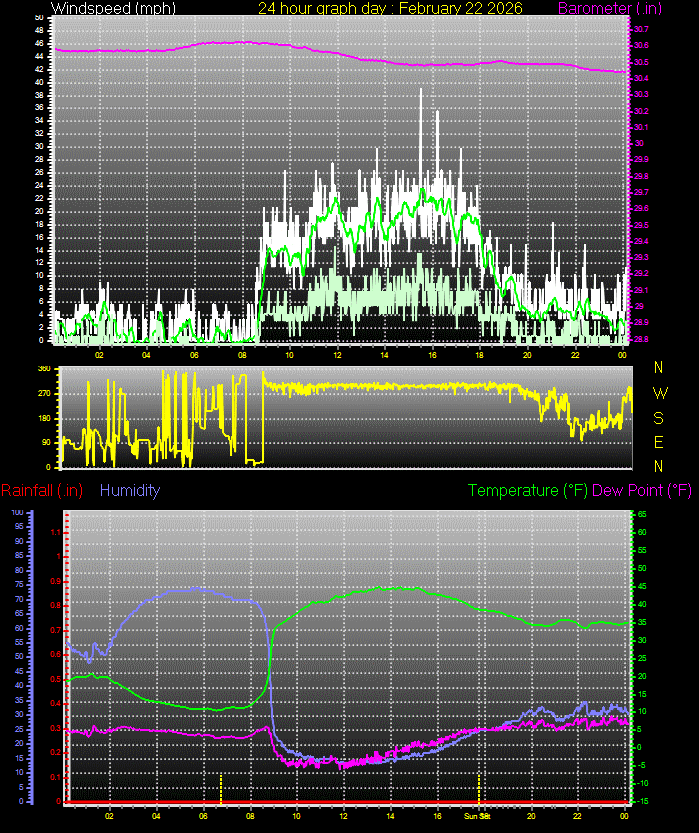Viewport: 699px width, 833px height.
Task: Click the "N" compass letter below E
Action: pyautogui.click(x=659, y=466)
